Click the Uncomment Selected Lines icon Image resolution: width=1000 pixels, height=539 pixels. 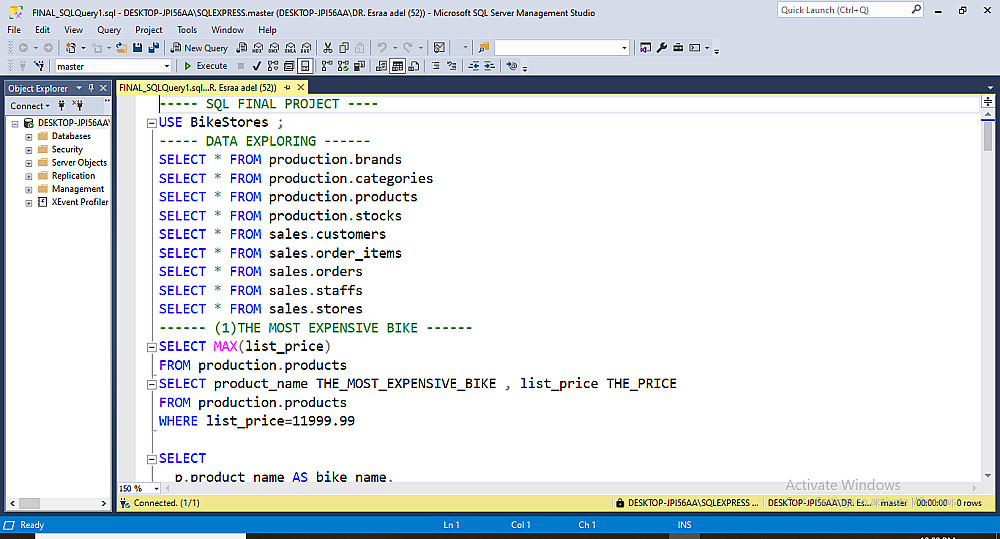click(452, 66)
